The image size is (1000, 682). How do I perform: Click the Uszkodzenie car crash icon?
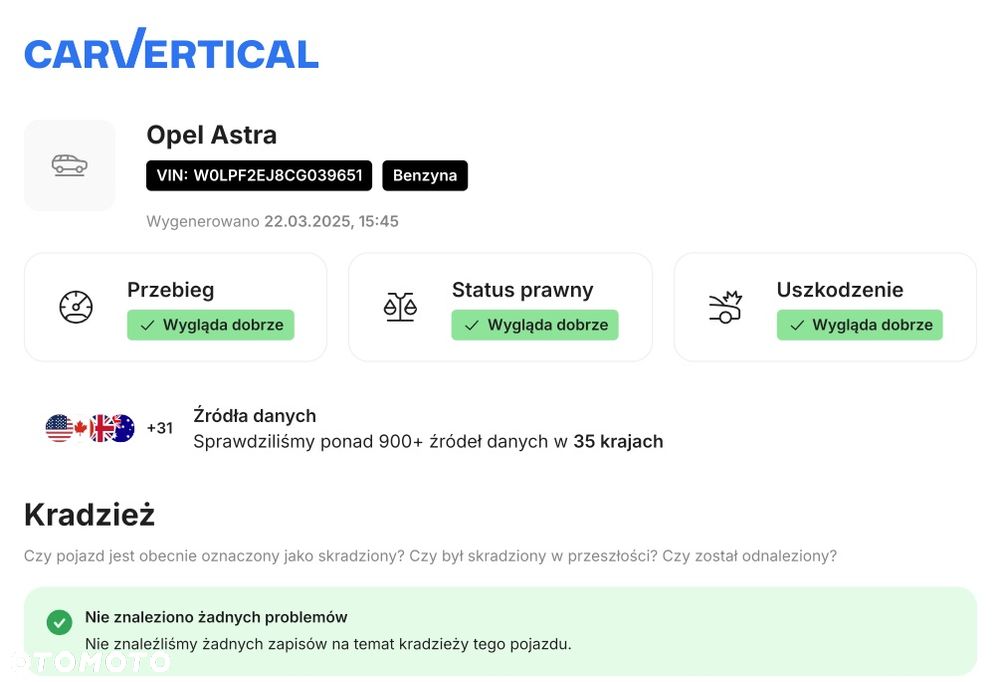pyautogui.click(x=725, y=307)
